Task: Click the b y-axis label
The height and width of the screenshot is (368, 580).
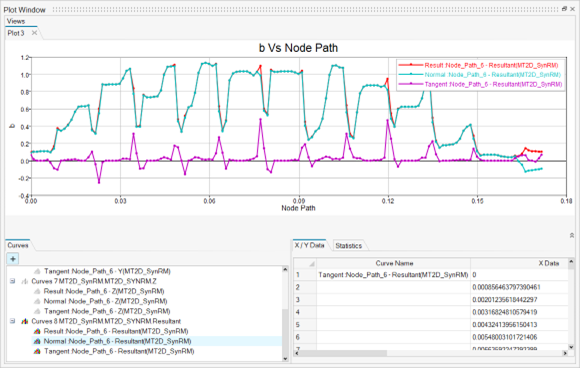Action: (x=12, y=126)
